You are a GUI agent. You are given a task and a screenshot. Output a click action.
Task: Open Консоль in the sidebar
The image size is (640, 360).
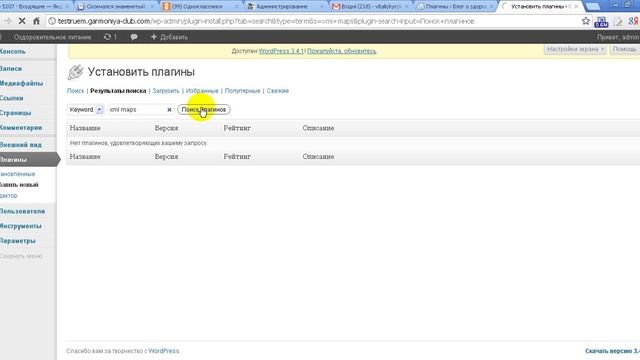click(x=13, y=51)
